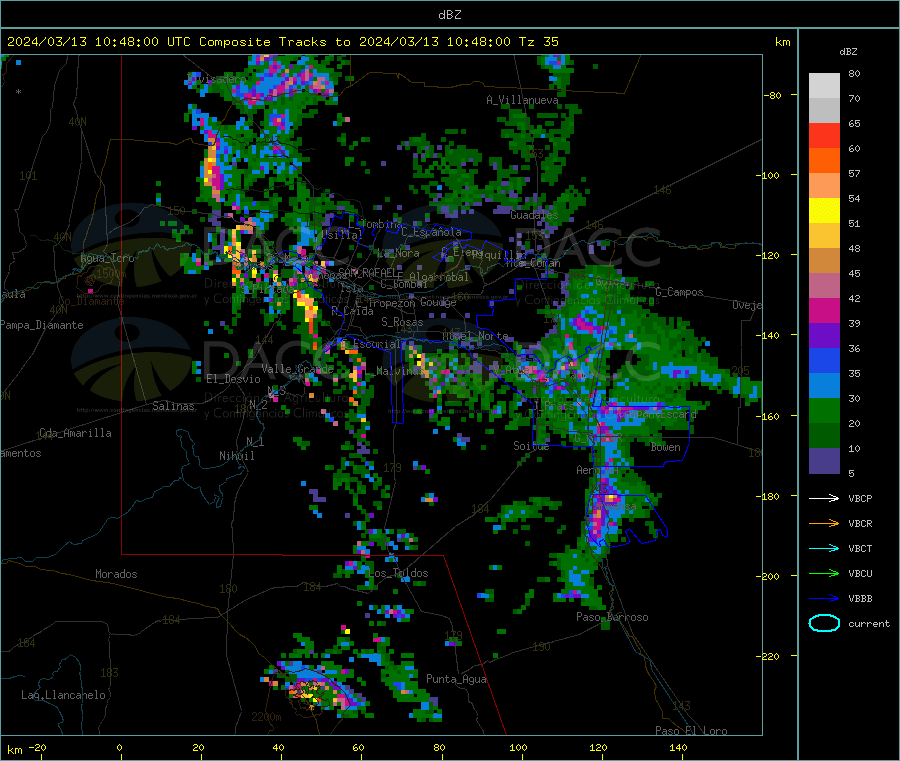
Task: Click the 'Los_Toldos' map label
Action: coord(398,573)
